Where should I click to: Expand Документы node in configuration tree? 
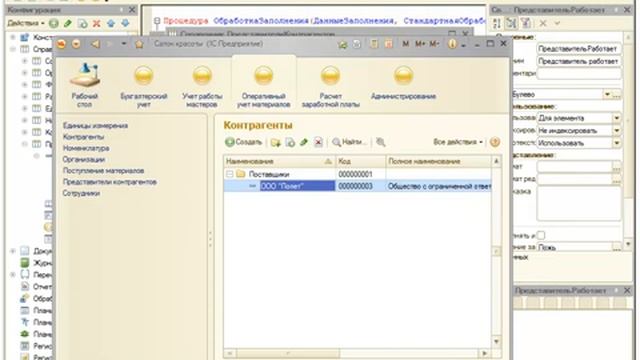coord(13,251)
